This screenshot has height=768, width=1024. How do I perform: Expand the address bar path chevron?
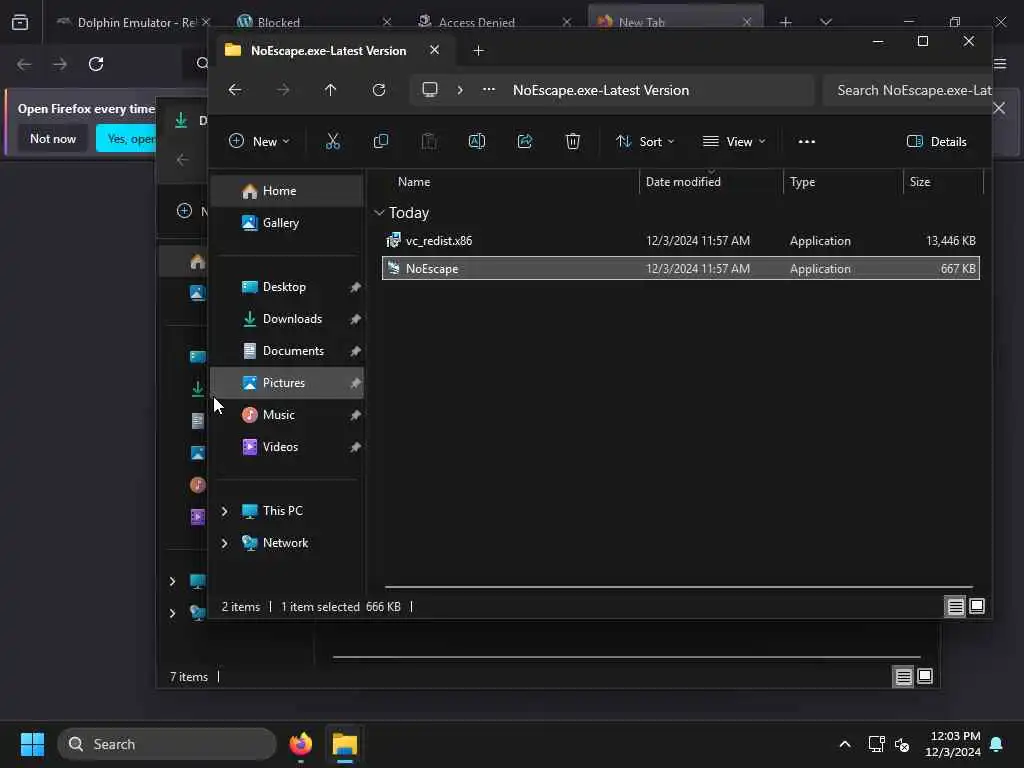pyautogui.click(x=460, y=89)
